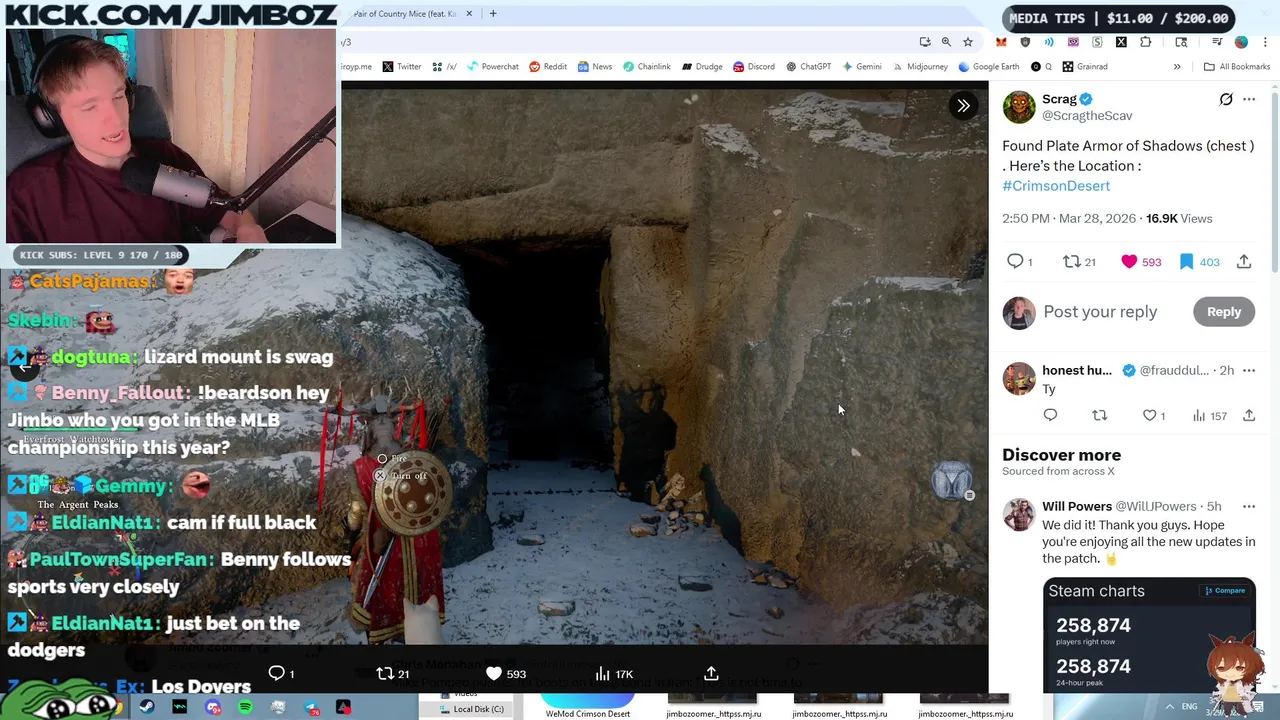1280x720 pixels.
Task: Remove bookmark showing 403 on the tweet
Action: [x=1186, y=261]
